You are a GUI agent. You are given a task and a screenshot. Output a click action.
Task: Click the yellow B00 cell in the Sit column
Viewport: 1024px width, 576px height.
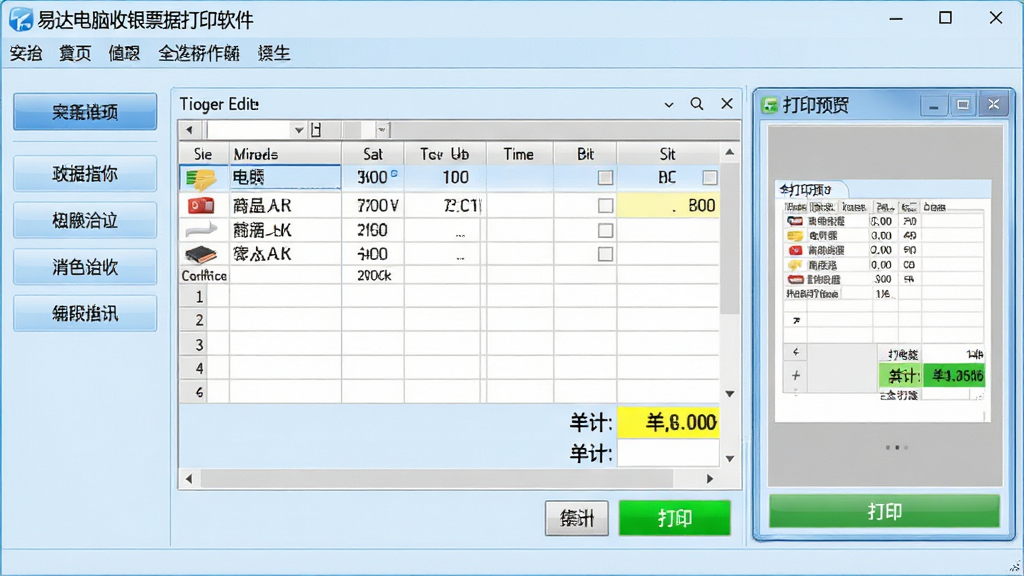668,206
